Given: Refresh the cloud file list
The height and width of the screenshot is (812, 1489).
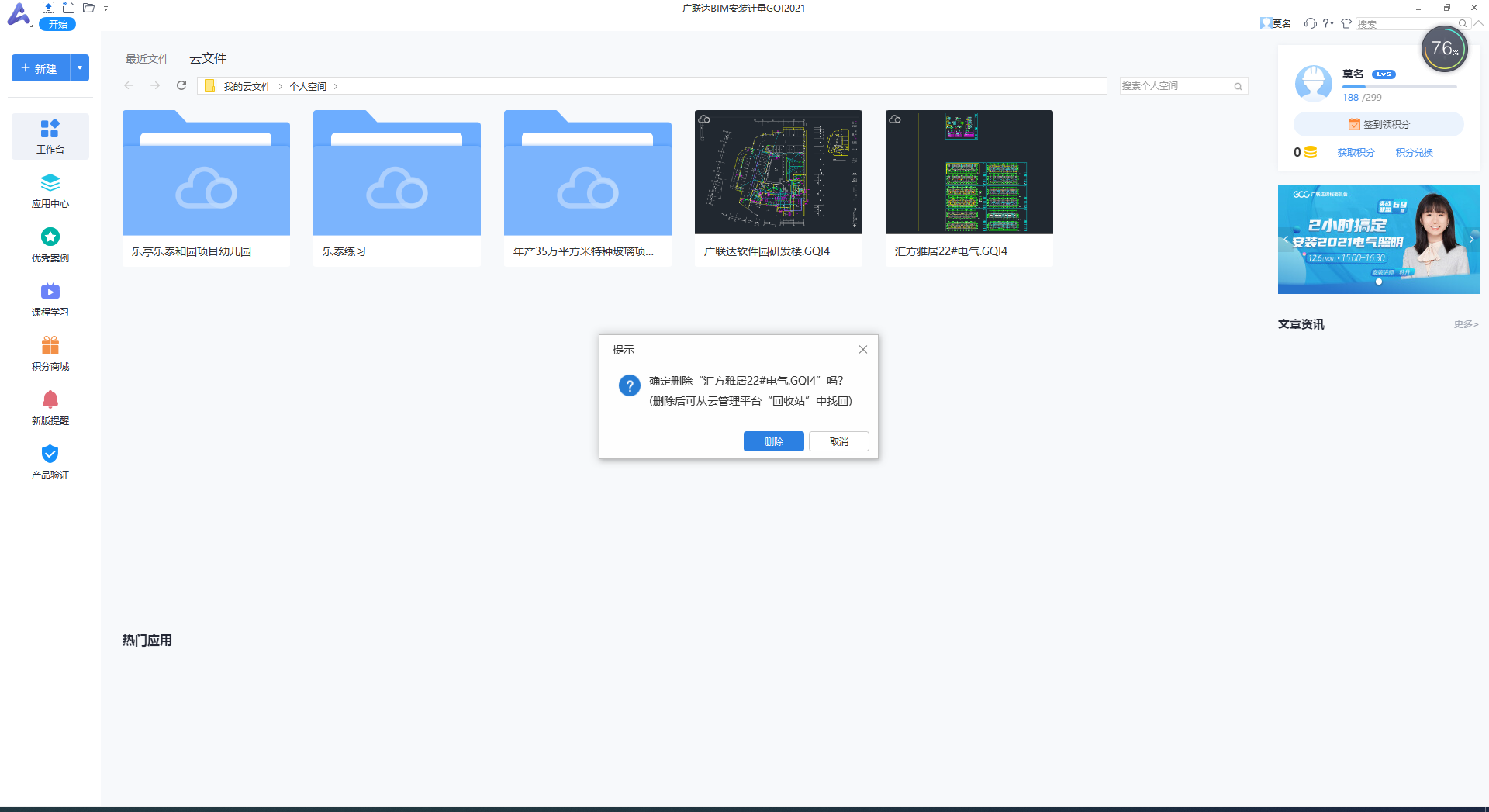Looking at the screenshot, I should [x=181, y=85].
